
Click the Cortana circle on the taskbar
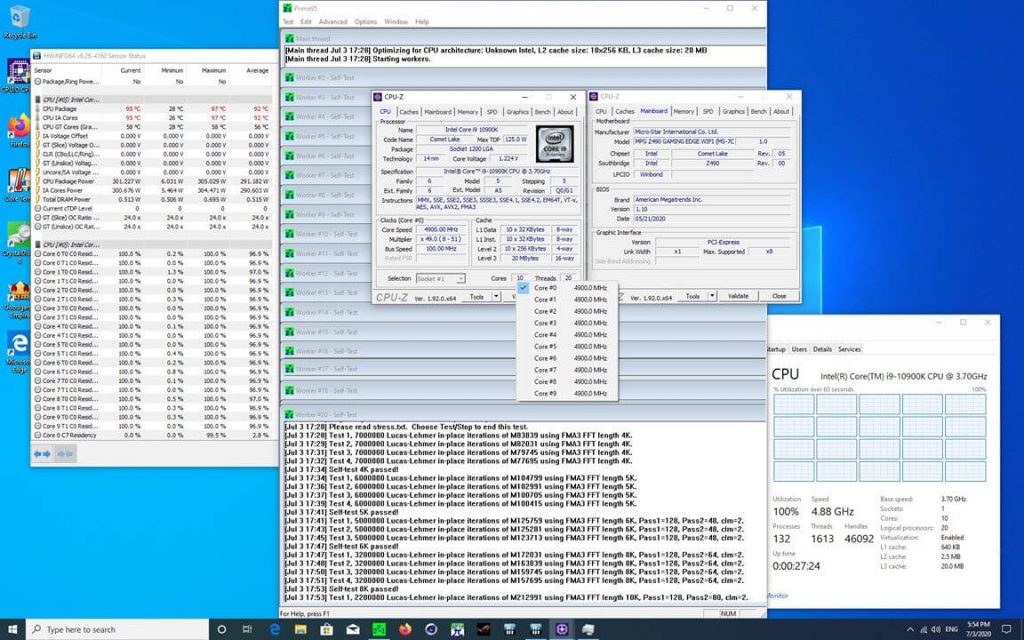pyautogui.click(x=221, y=630)
